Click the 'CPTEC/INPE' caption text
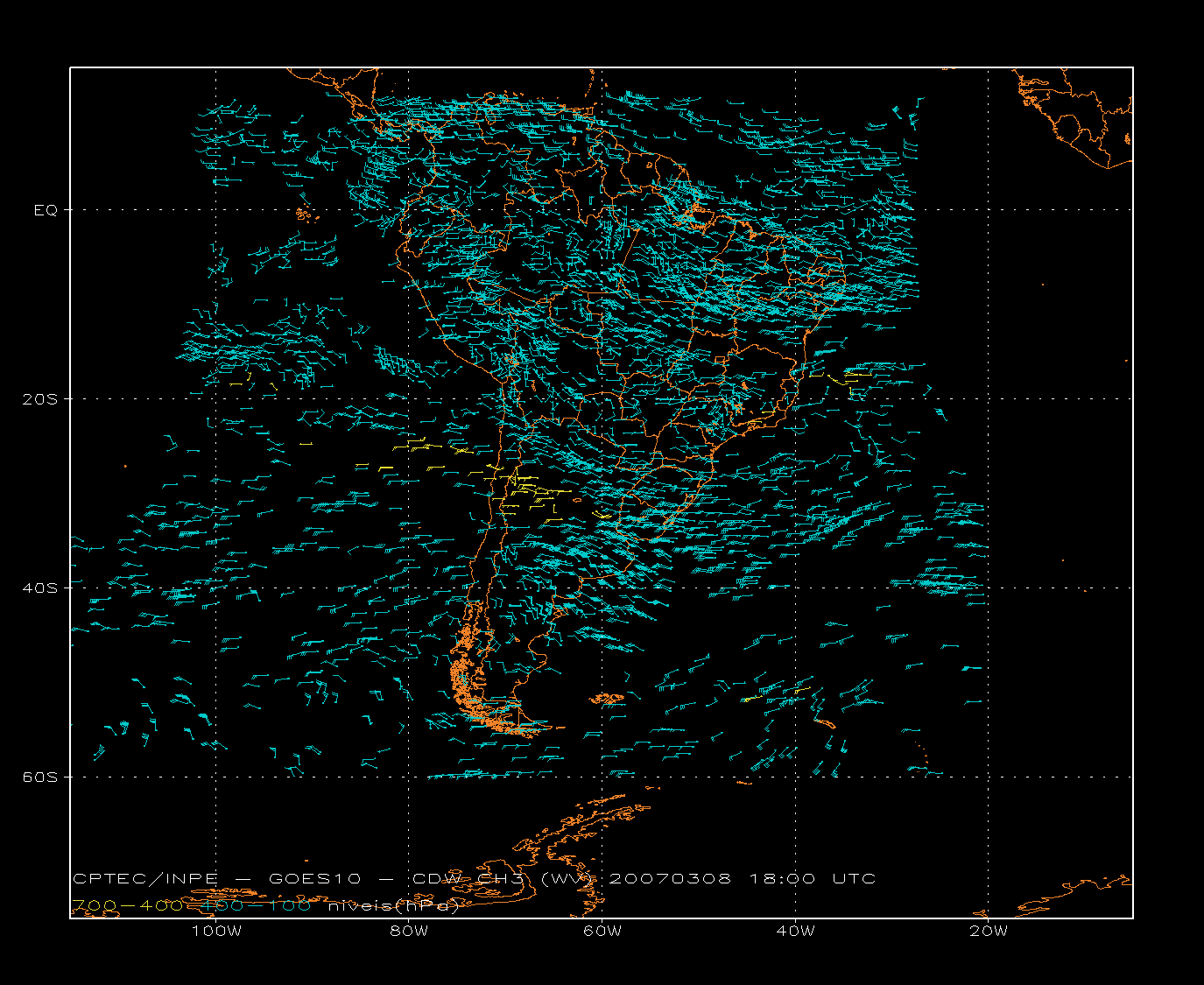This screenshot has height=985, width=1204. click(144, 879)
